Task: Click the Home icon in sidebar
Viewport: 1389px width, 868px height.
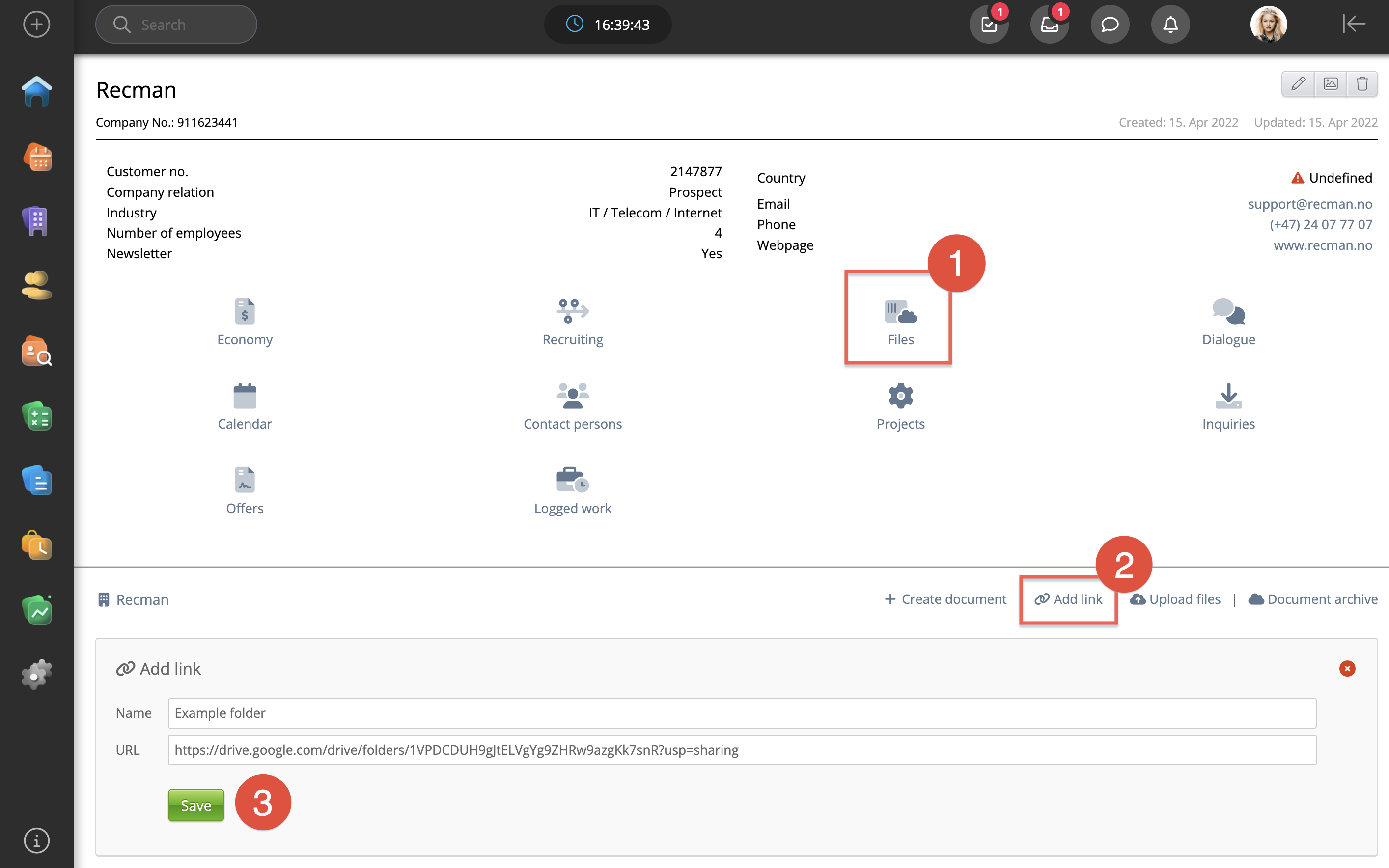Action: click(37, 92)
